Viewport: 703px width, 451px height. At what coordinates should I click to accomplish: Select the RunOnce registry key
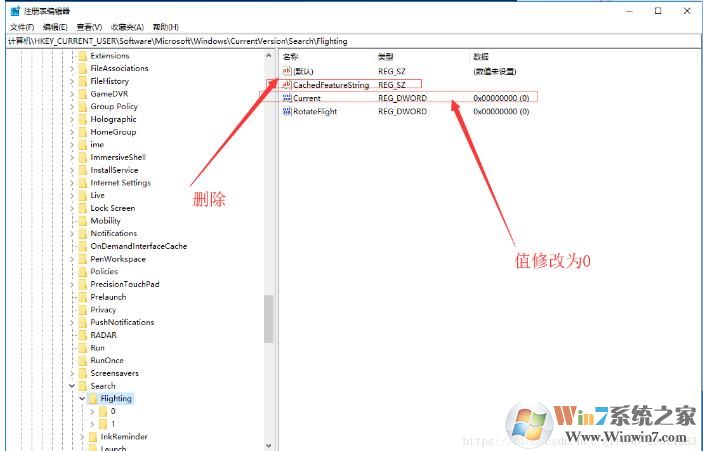coord(107,360)
